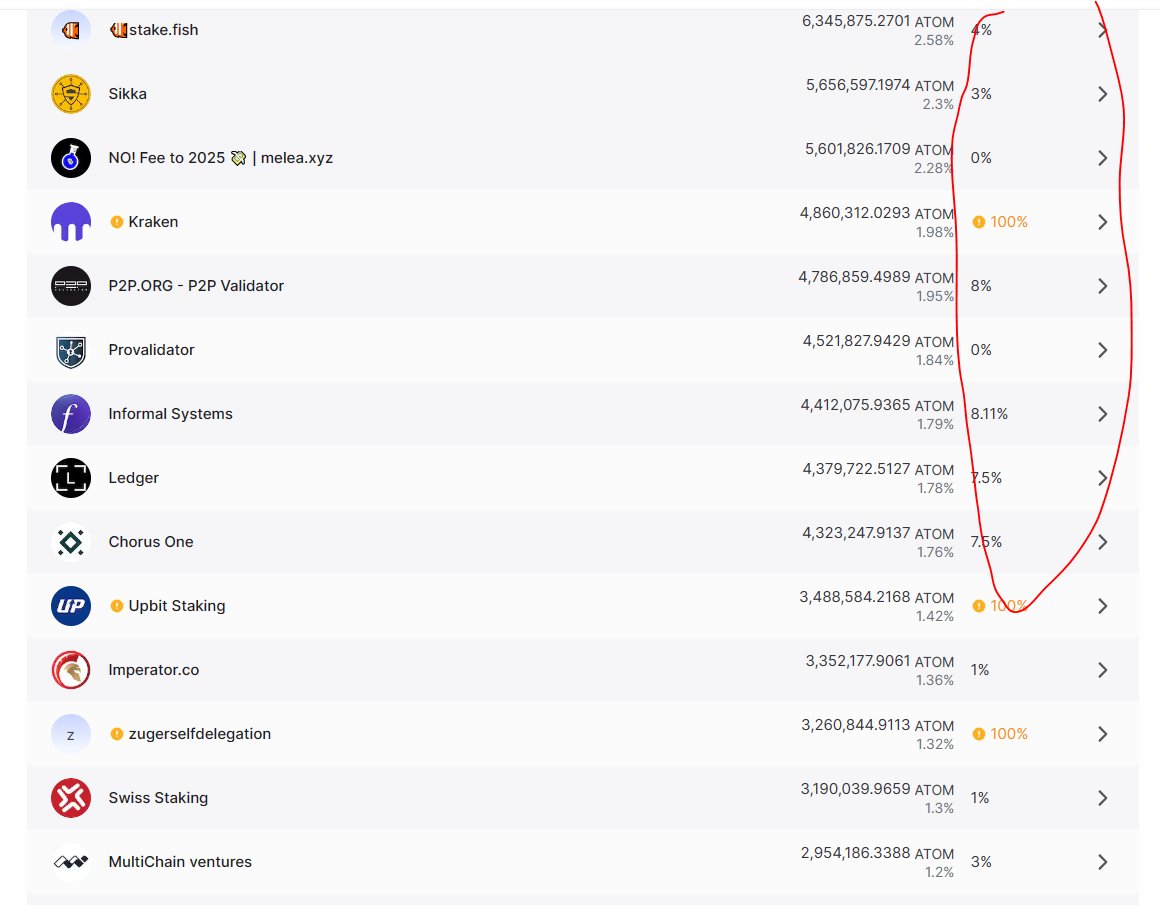Click the Imperator.co helmet logo
Screen dimensions: 1160x905
coord(71,670)
